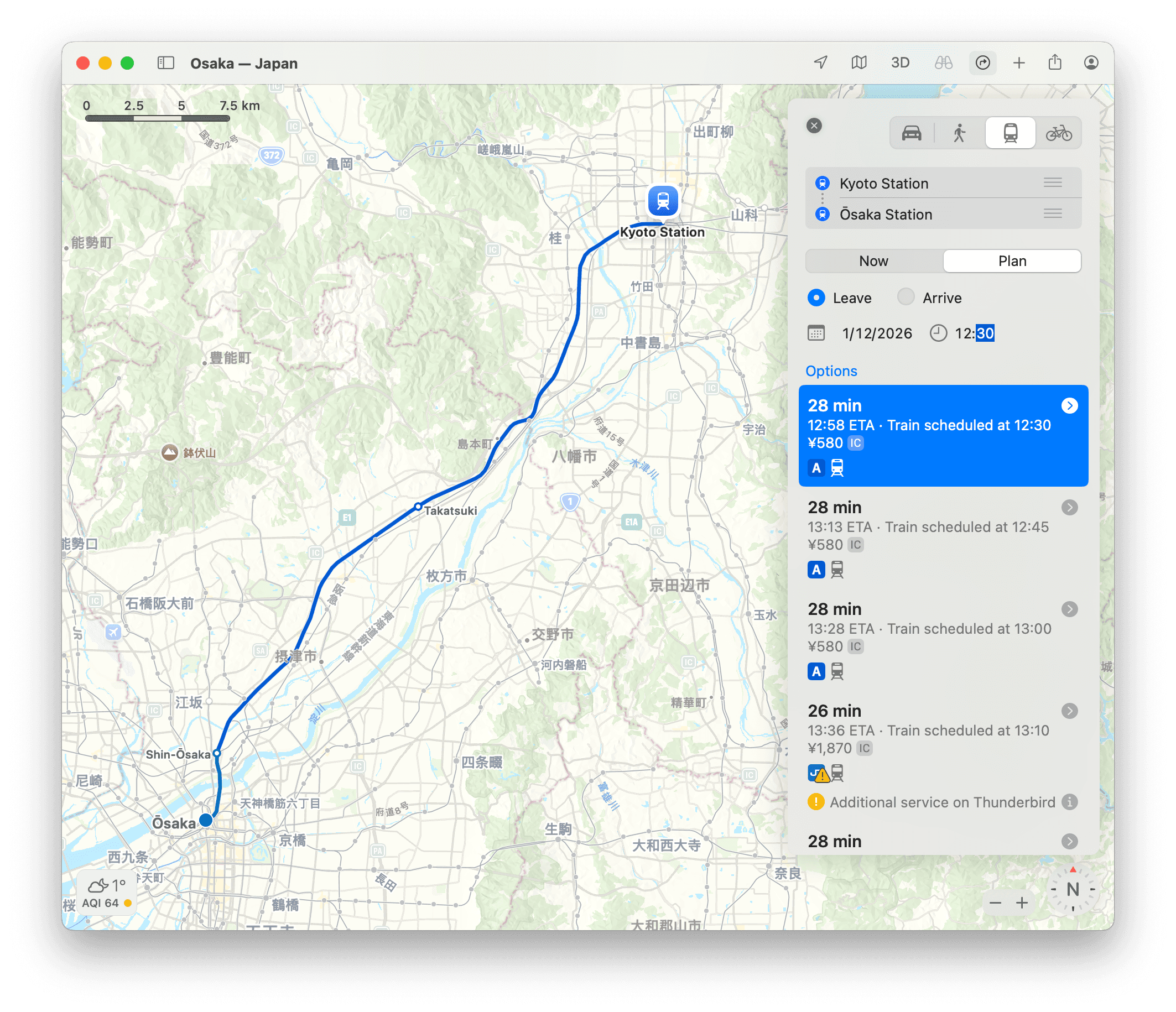Click the share icon in toolbar
This screenshot has width=1176, height=1012.
[1054, 62]
